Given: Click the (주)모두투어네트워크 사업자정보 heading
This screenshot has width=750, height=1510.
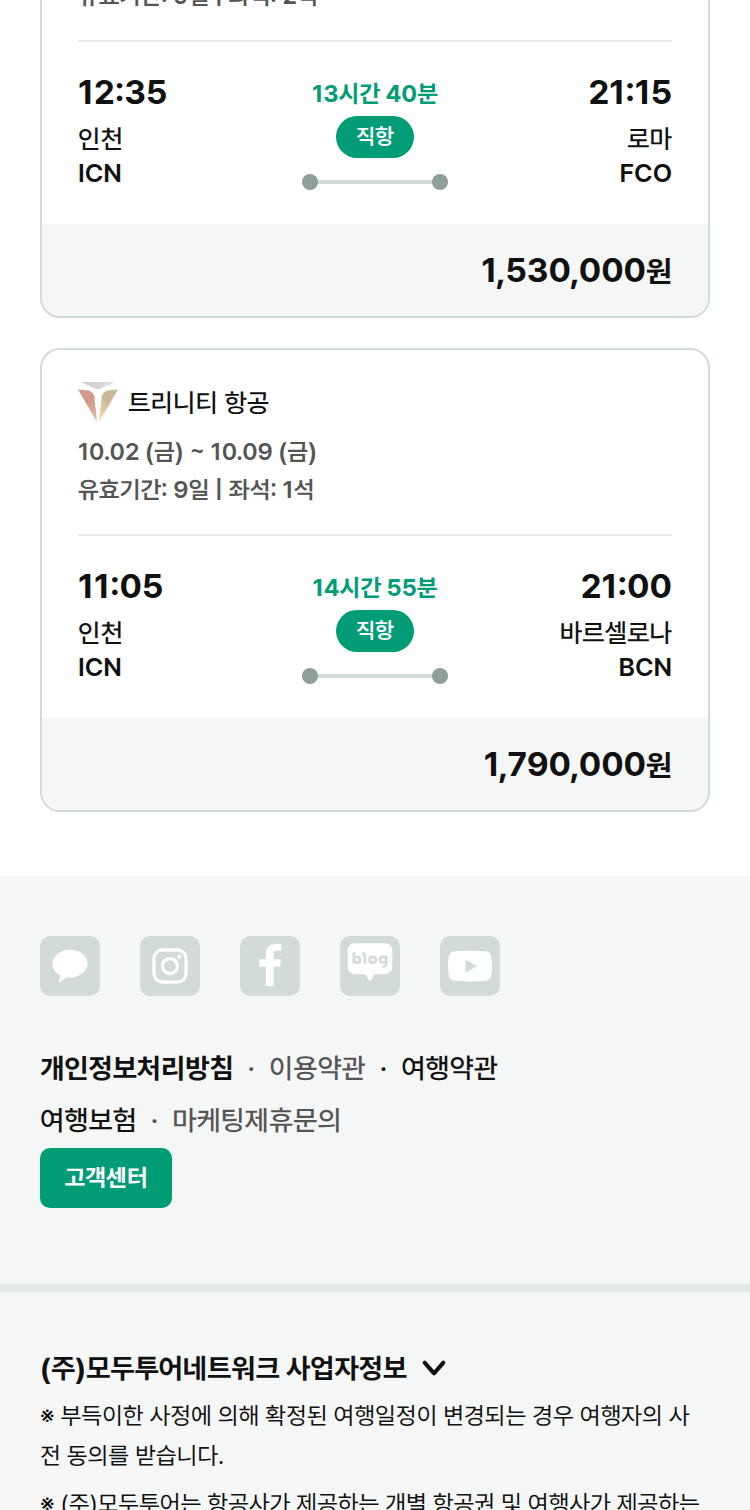Looking at the screenshot, I should [224, 1367].
